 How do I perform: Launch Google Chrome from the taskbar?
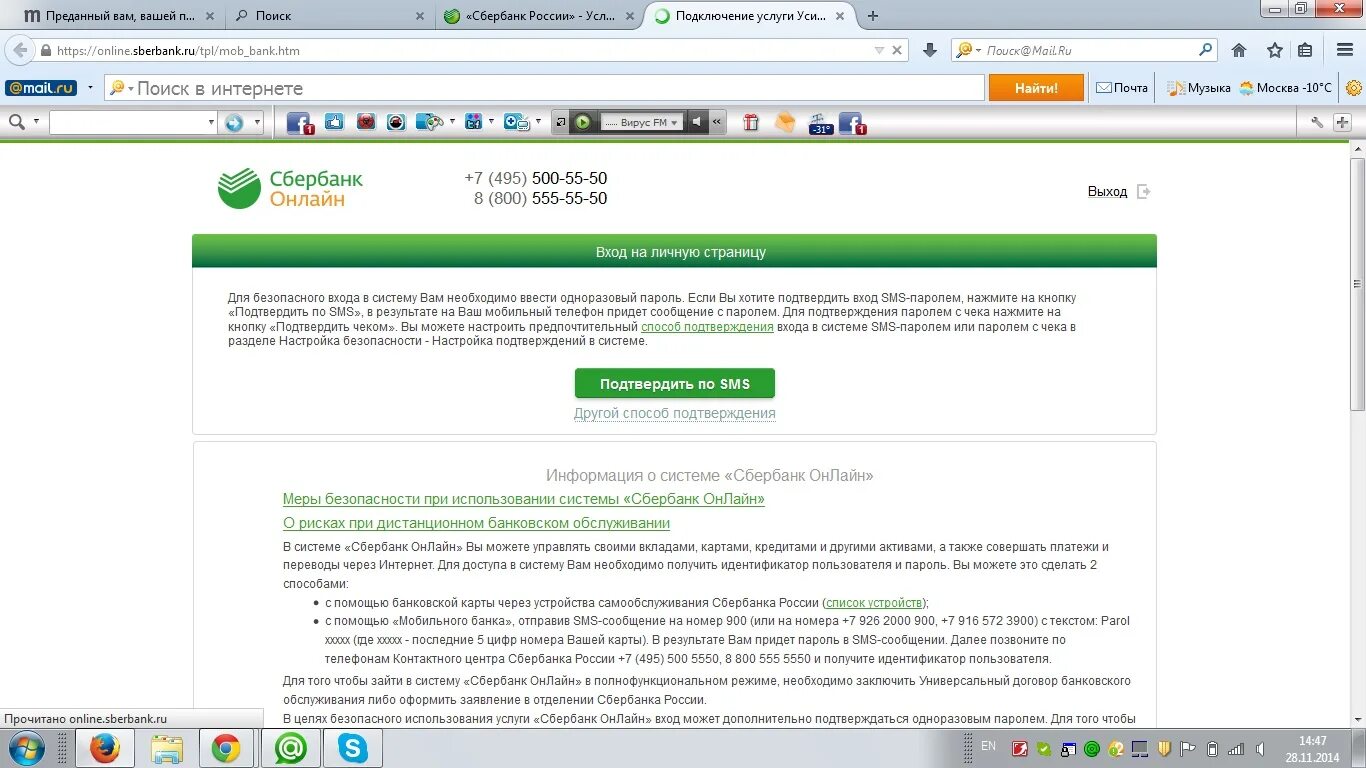click(x=226, y=748)
